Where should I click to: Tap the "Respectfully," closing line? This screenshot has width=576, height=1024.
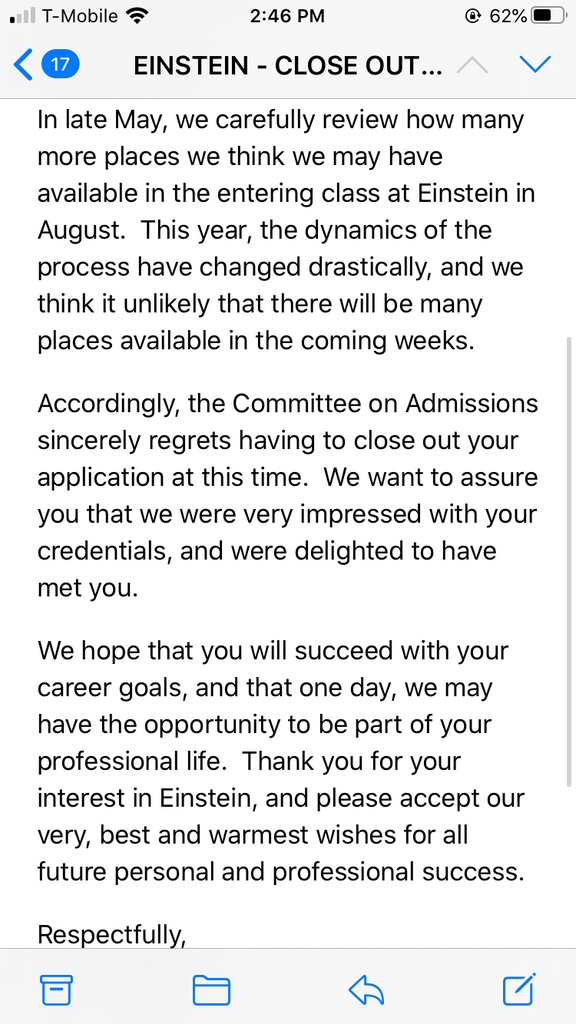pyautogui.click(x=112, y=935)
